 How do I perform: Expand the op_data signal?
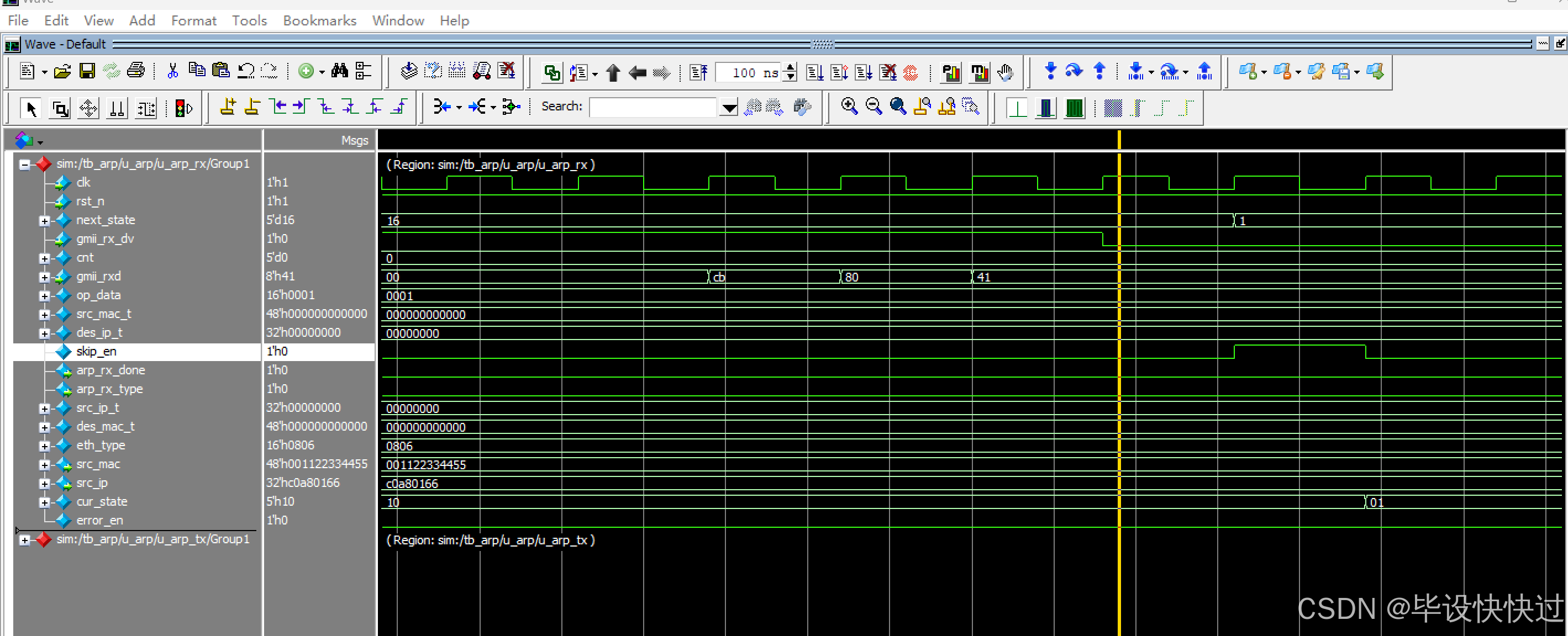[44, 296]
